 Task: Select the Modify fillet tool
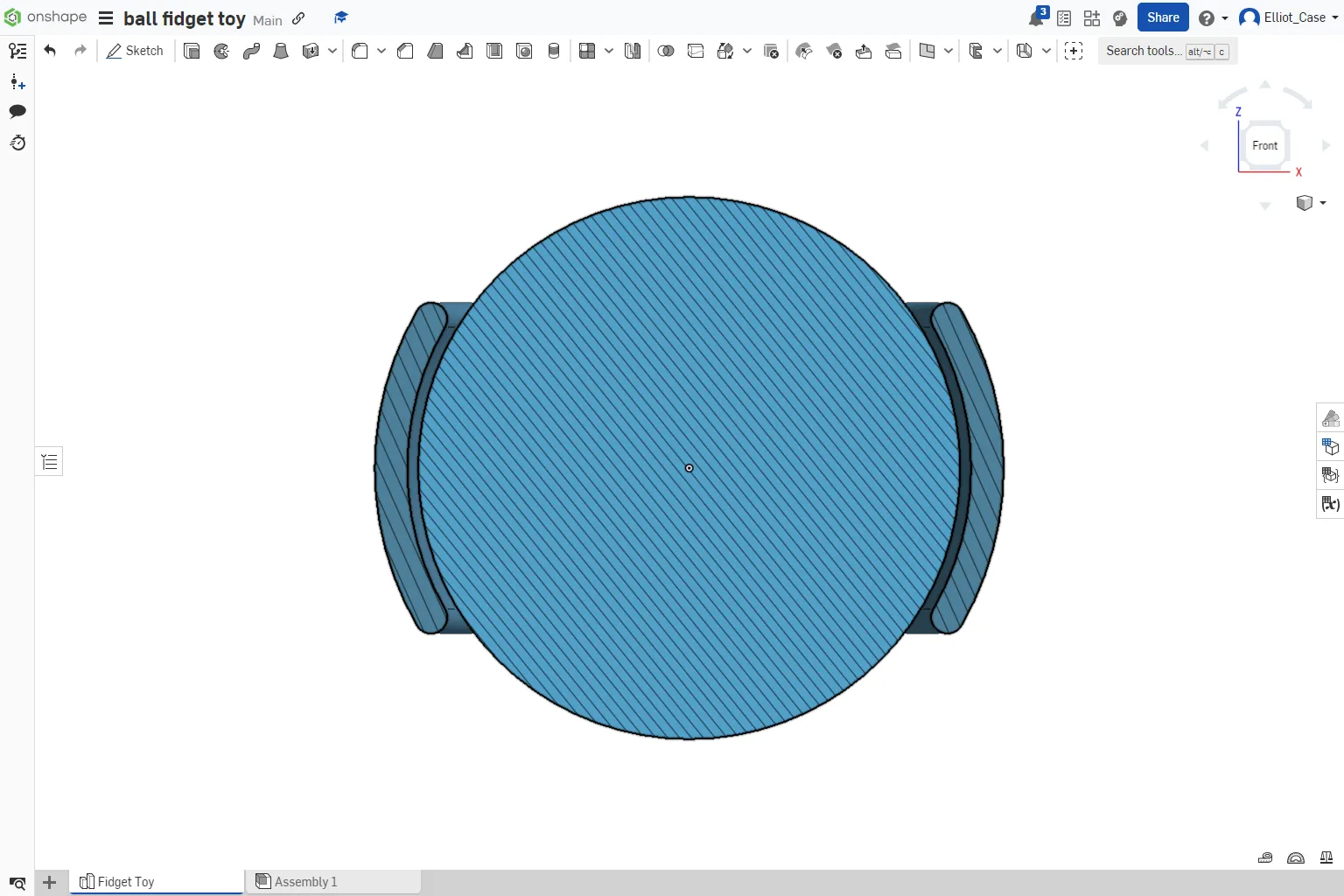[x=804, y=51]
